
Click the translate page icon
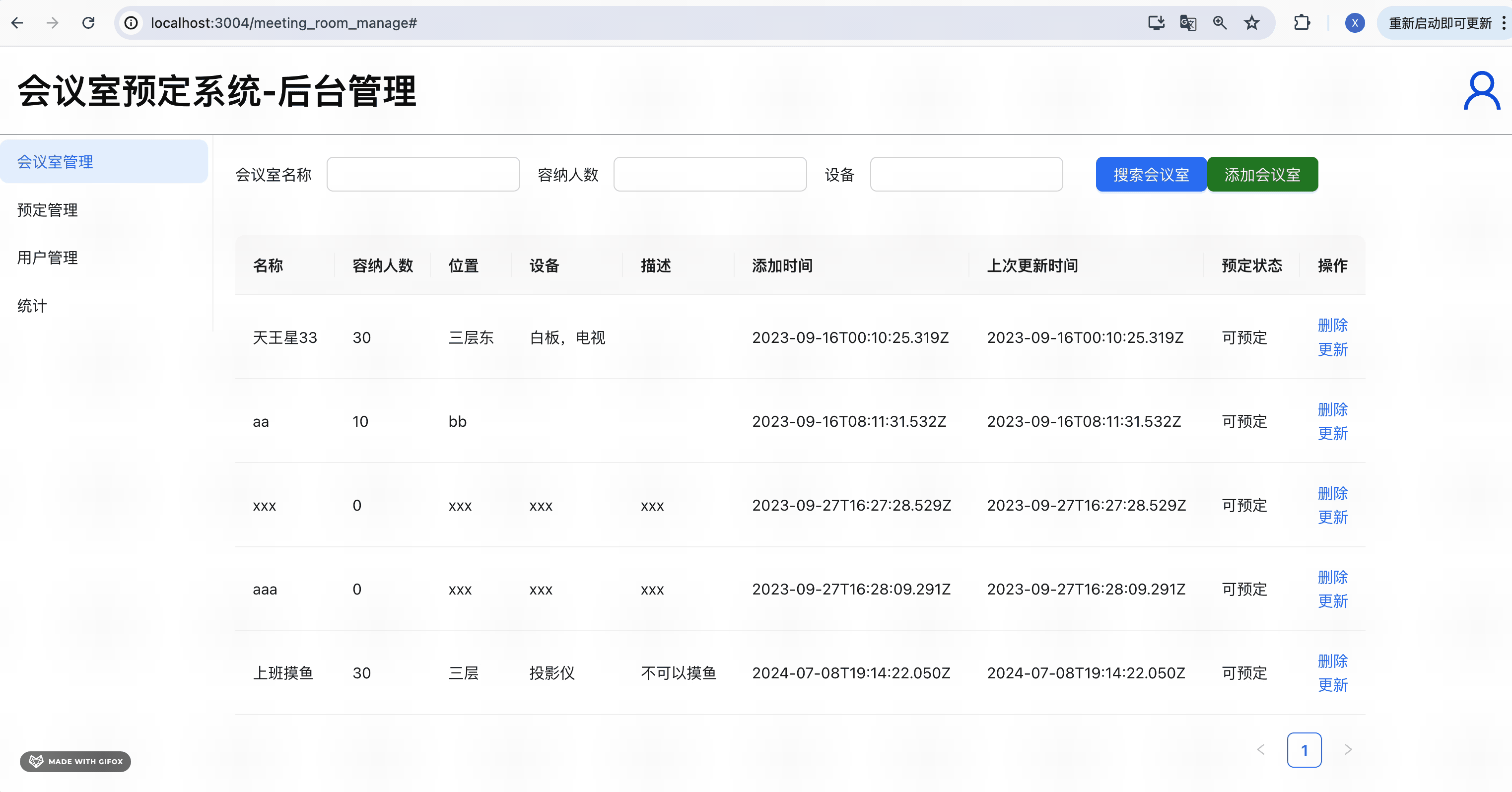pos(1187,23)
